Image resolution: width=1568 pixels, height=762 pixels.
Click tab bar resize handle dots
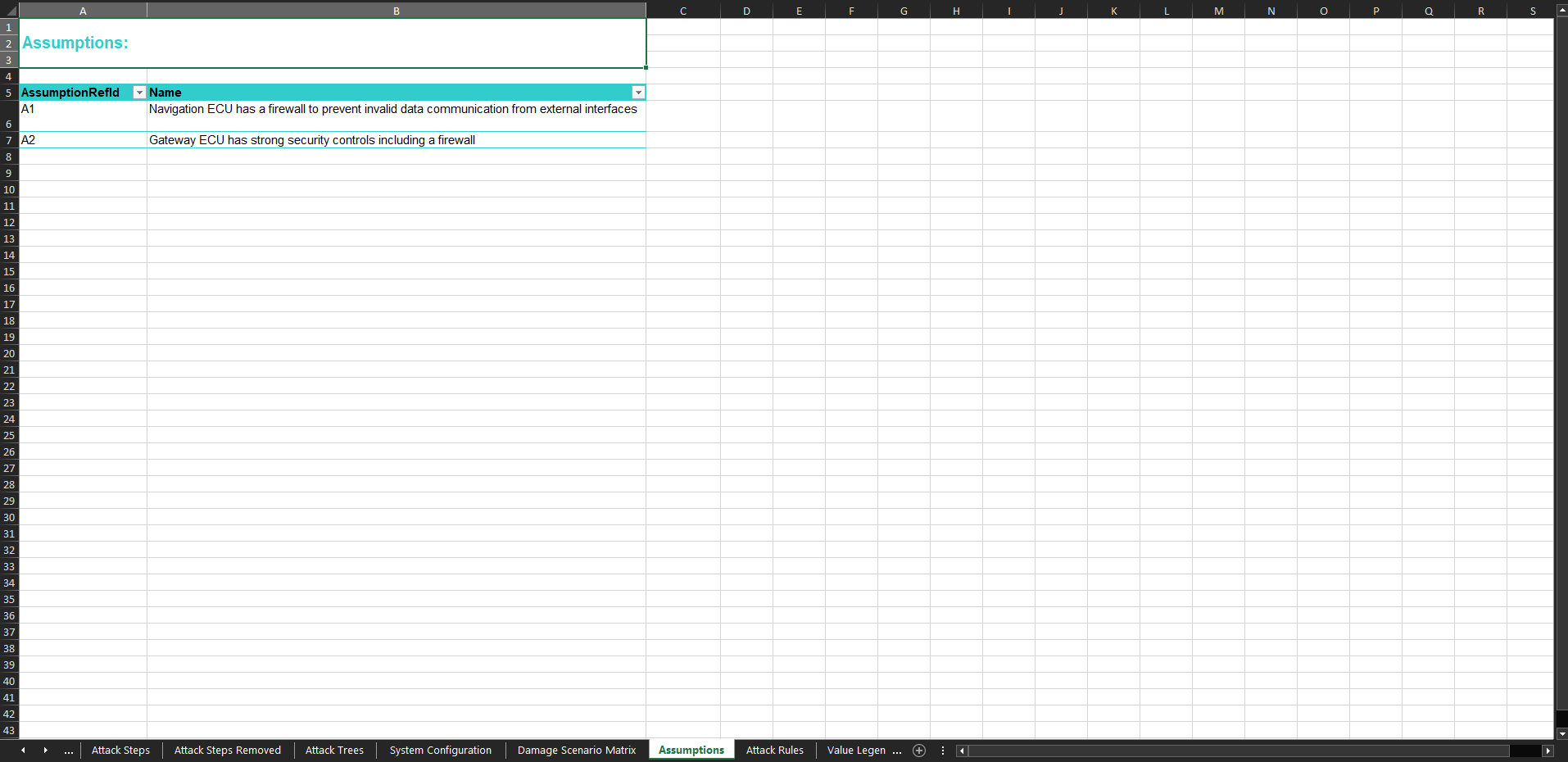coord(943,751)
